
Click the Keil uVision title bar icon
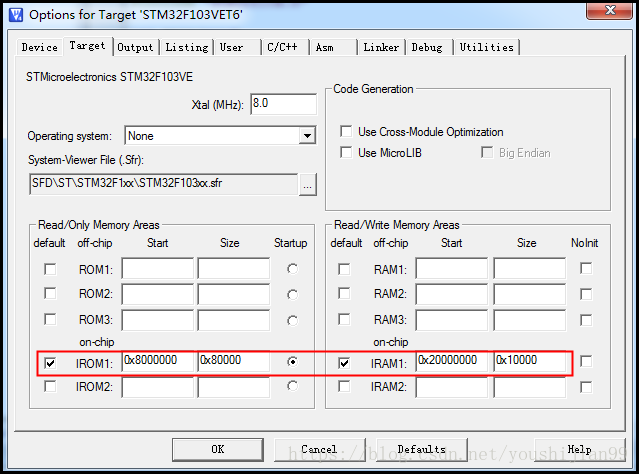point(16,15)
